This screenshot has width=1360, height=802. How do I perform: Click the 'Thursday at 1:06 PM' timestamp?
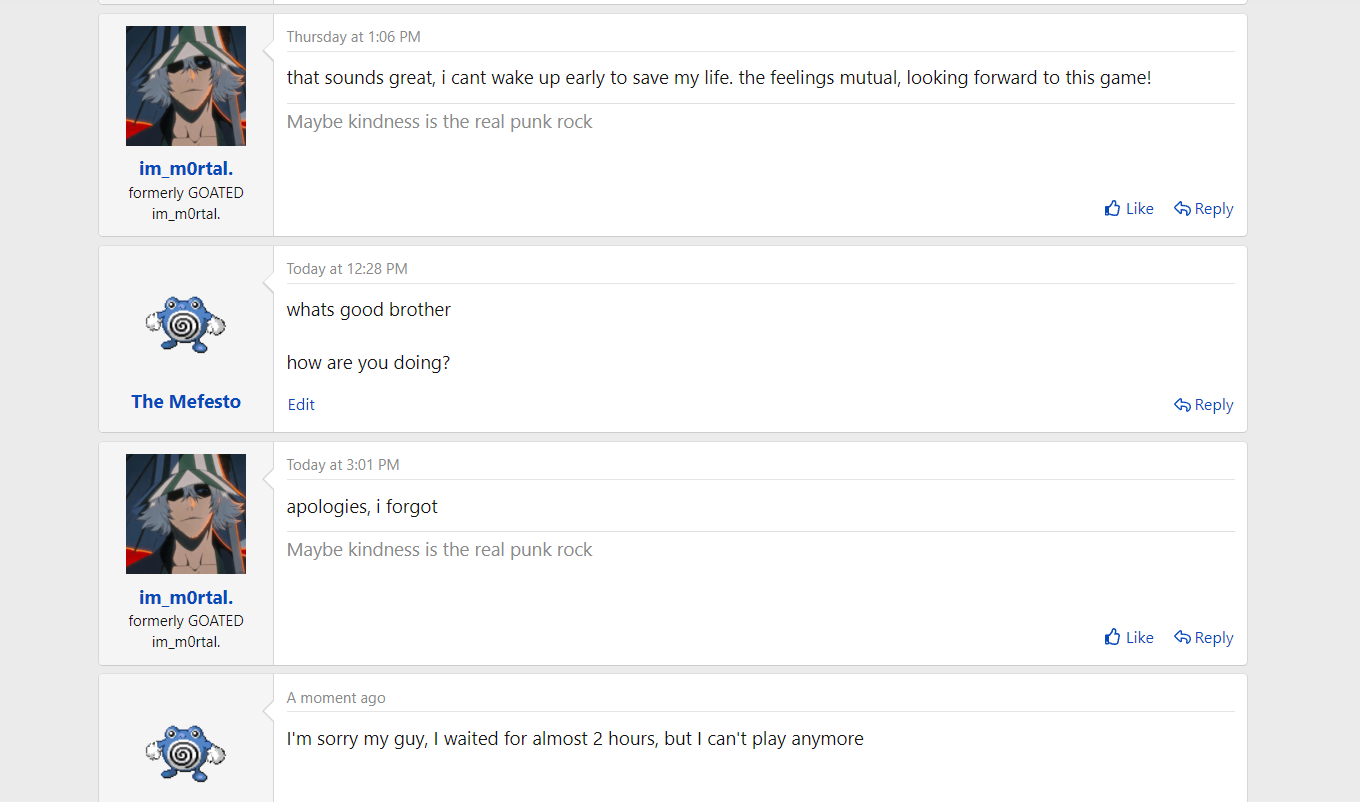click(x=353, y=37)
